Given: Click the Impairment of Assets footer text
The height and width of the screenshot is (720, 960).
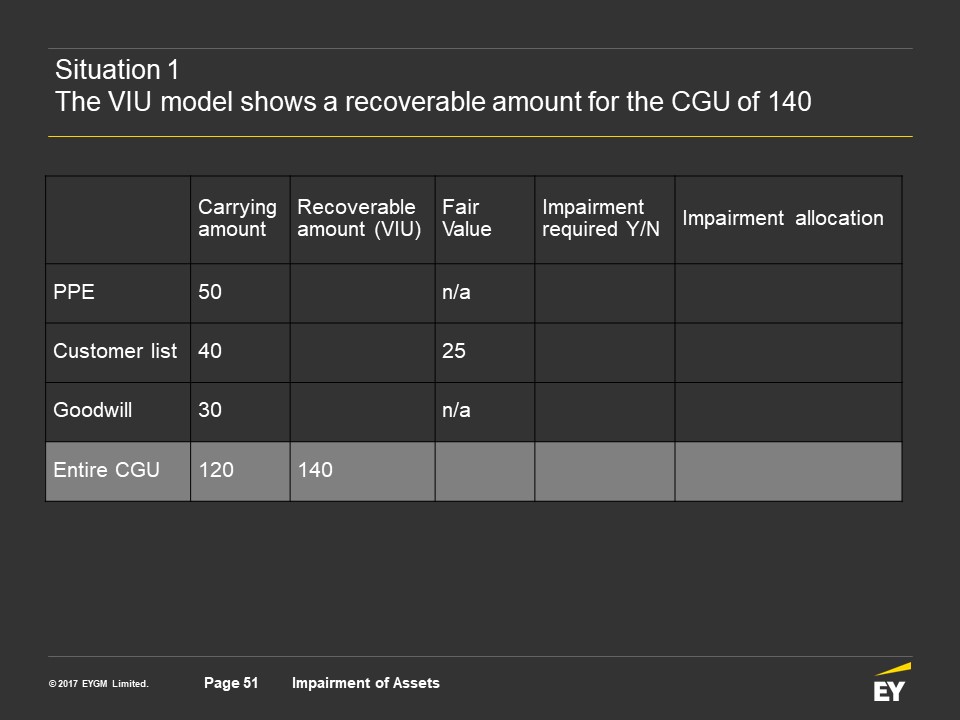Looking at the screenshot, I should coord(366,683).
